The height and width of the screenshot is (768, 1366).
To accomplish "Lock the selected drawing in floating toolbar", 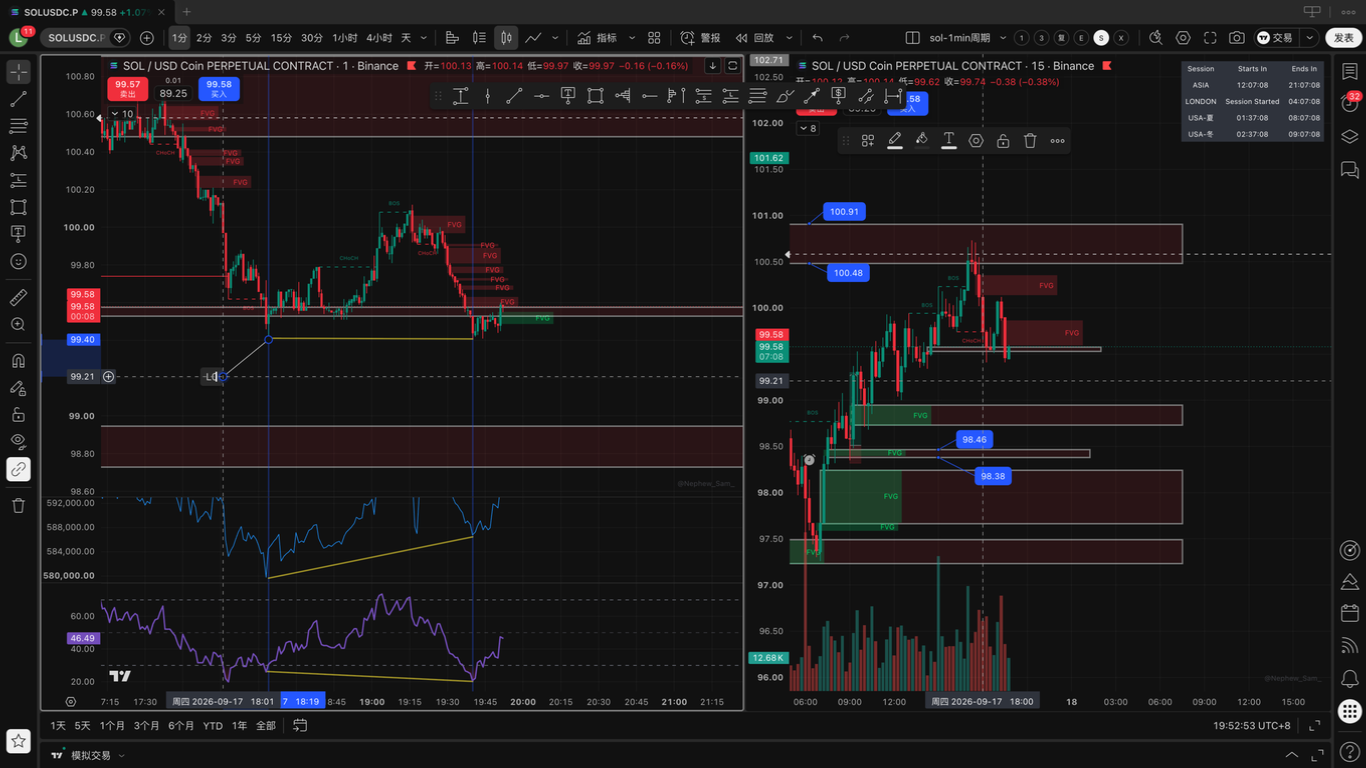I will (x=1003, y=141).
